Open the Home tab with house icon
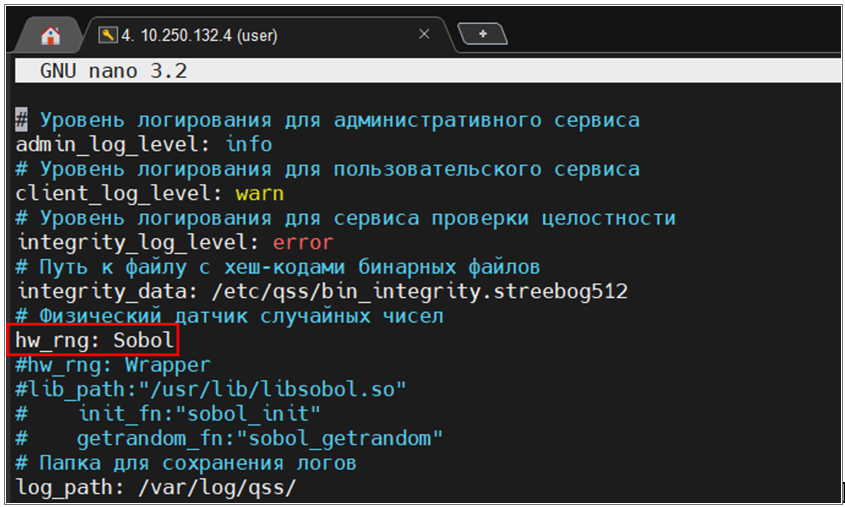Image resolution: width=845 pixels, height=507 pixels. 50,35
